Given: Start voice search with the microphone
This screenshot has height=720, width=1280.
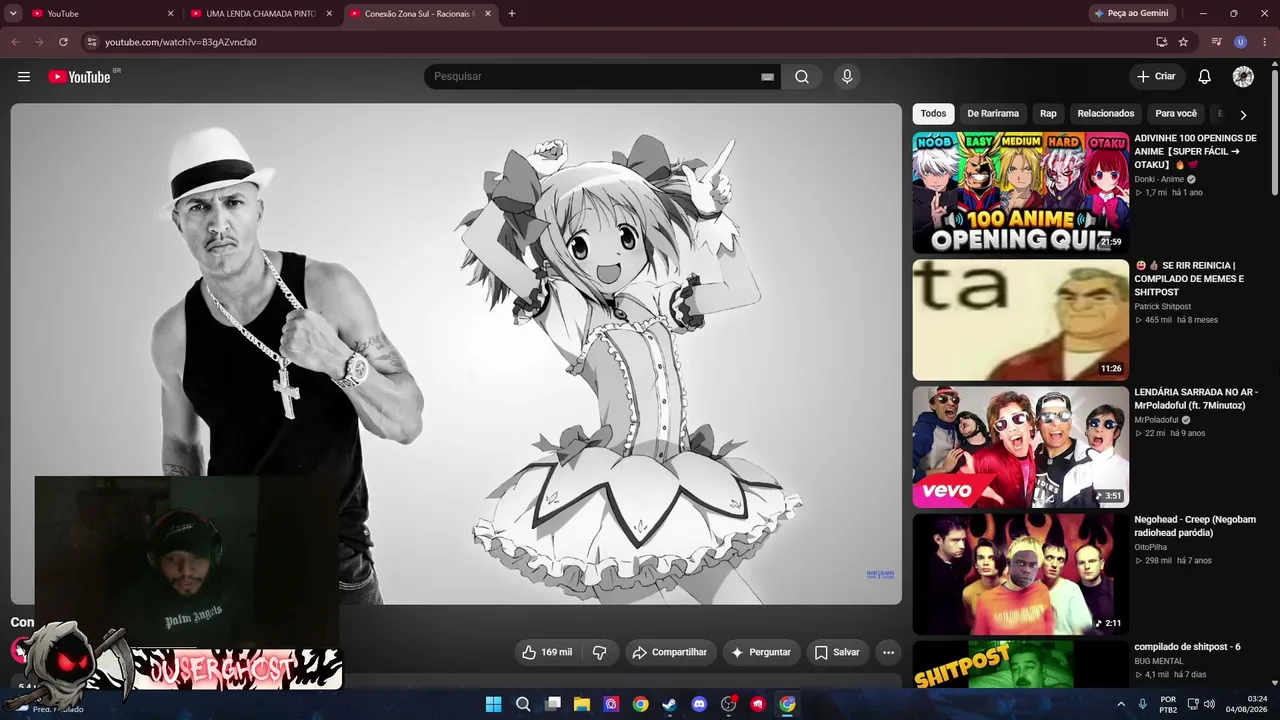Looking at the screenshot, I should pos(847,77).
